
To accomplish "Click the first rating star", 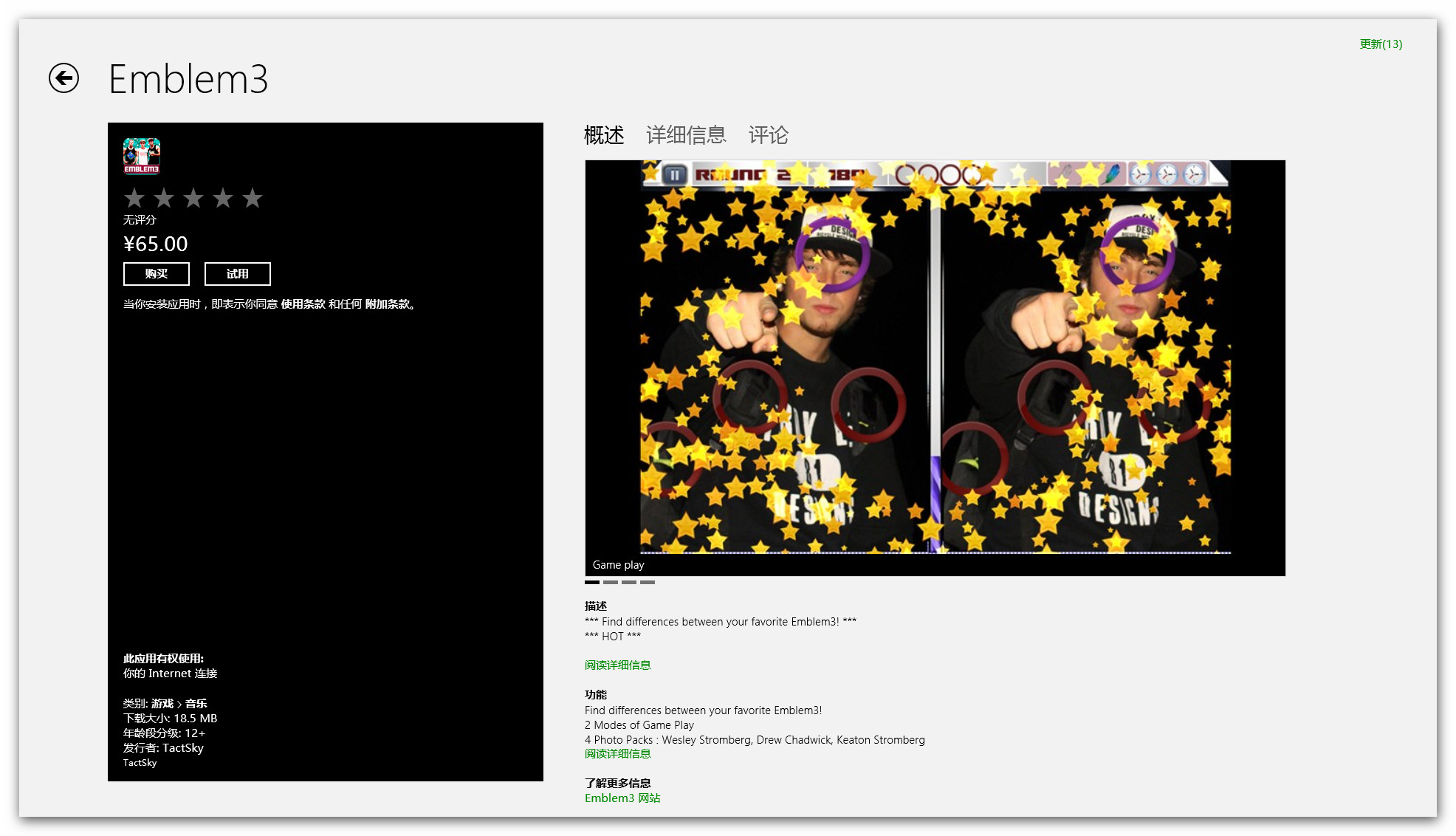I will pos(134,198).
